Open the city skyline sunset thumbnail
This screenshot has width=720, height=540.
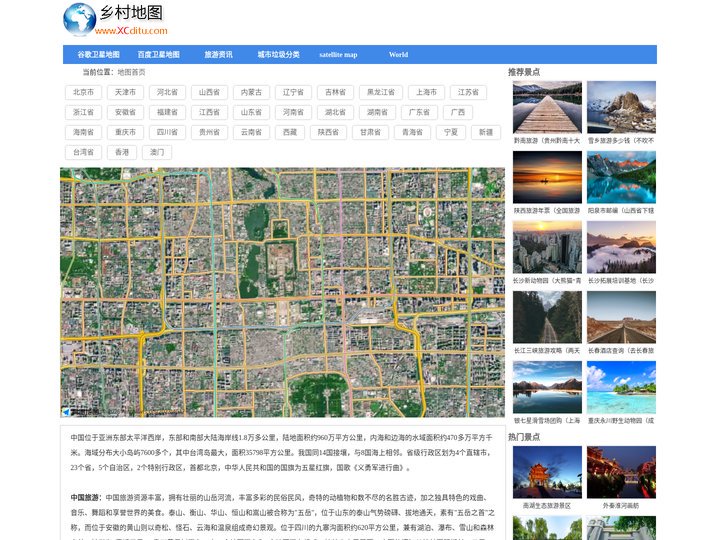pos(547,247)
